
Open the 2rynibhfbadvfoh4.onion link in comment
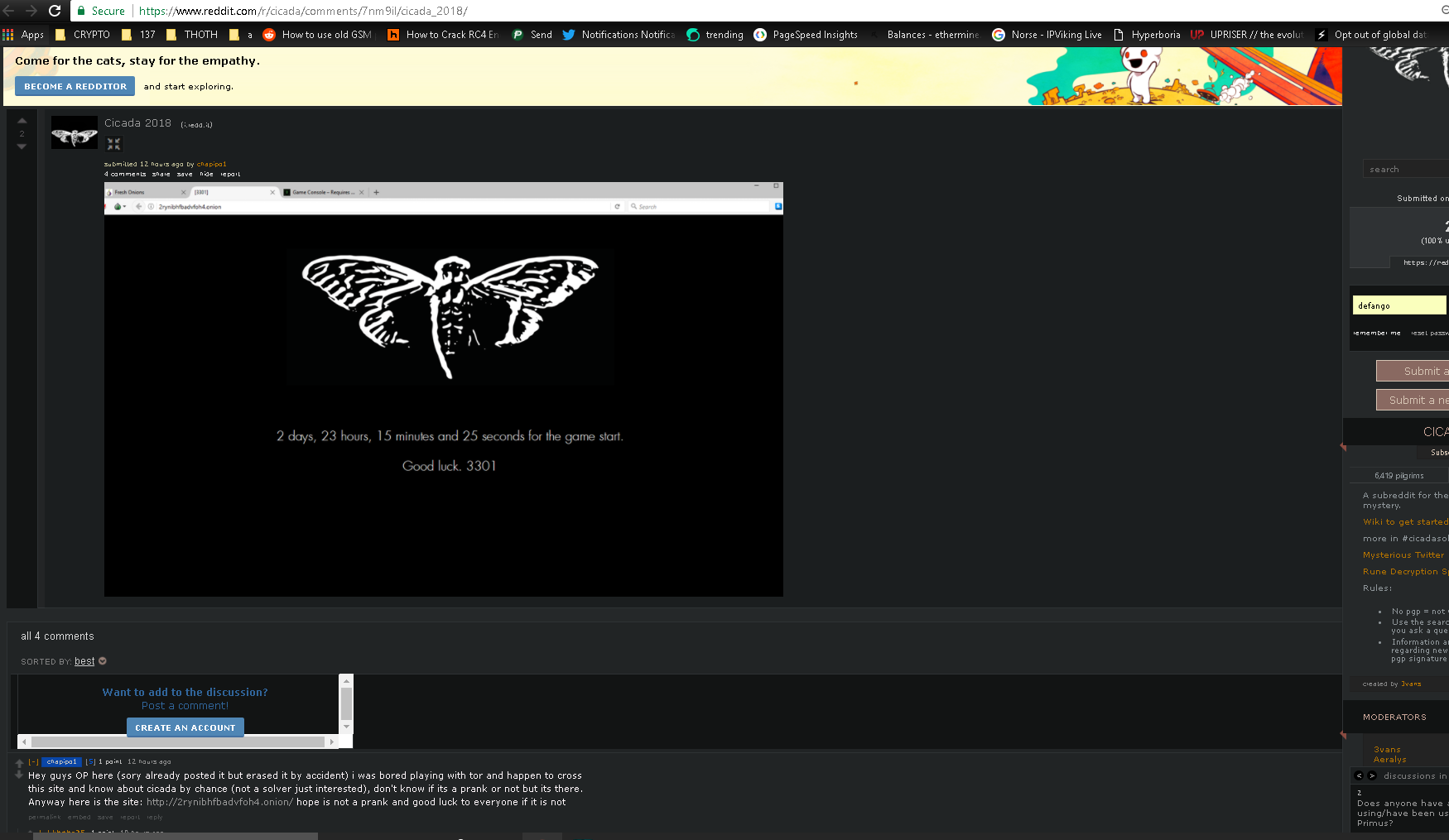[x=219, y=802]
